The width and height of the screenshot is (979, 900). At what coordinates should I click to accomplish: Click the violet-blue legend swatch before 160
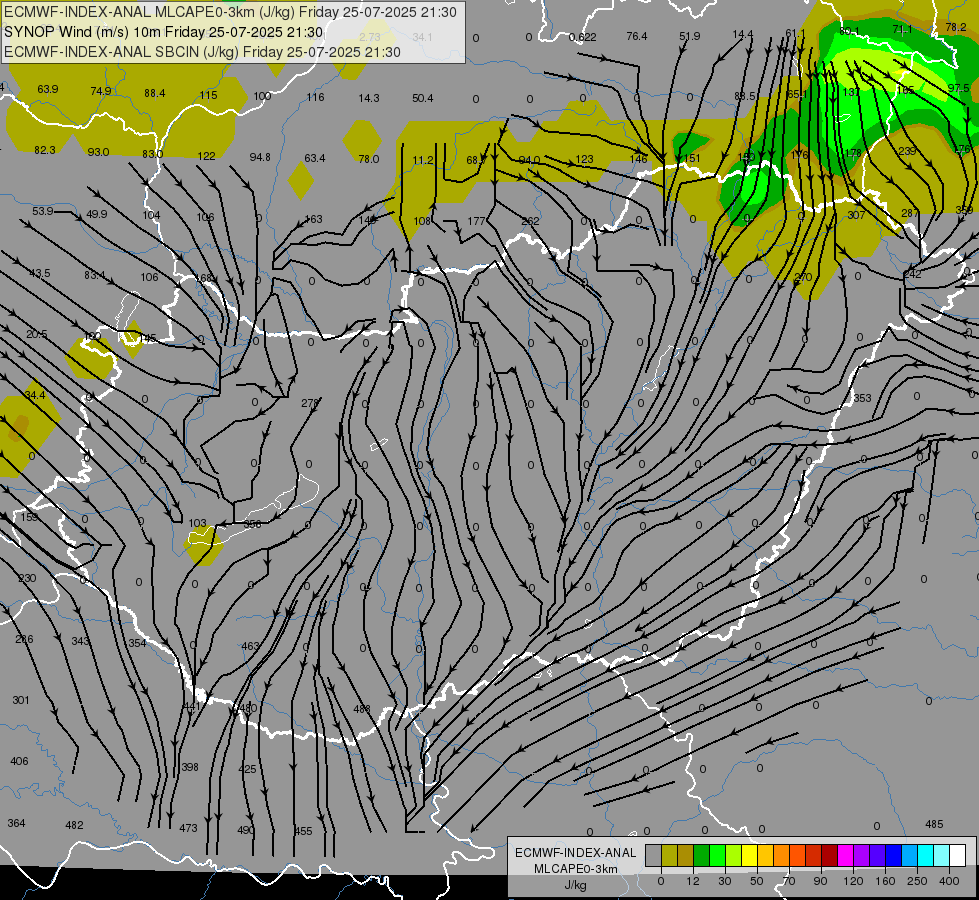[878, 856]
